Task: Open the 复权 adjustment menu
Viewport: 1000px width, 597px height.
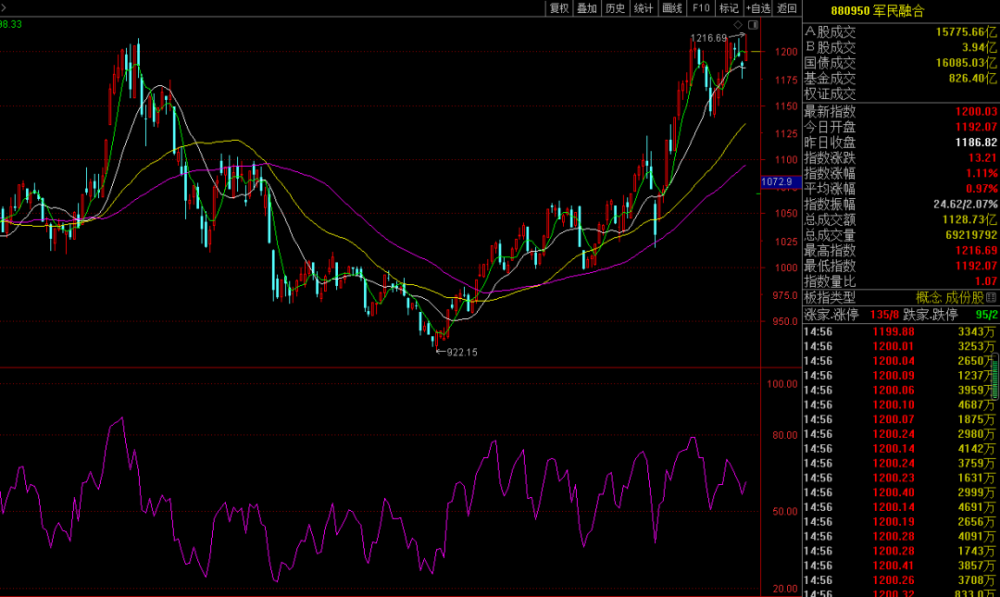Action: 559,8
